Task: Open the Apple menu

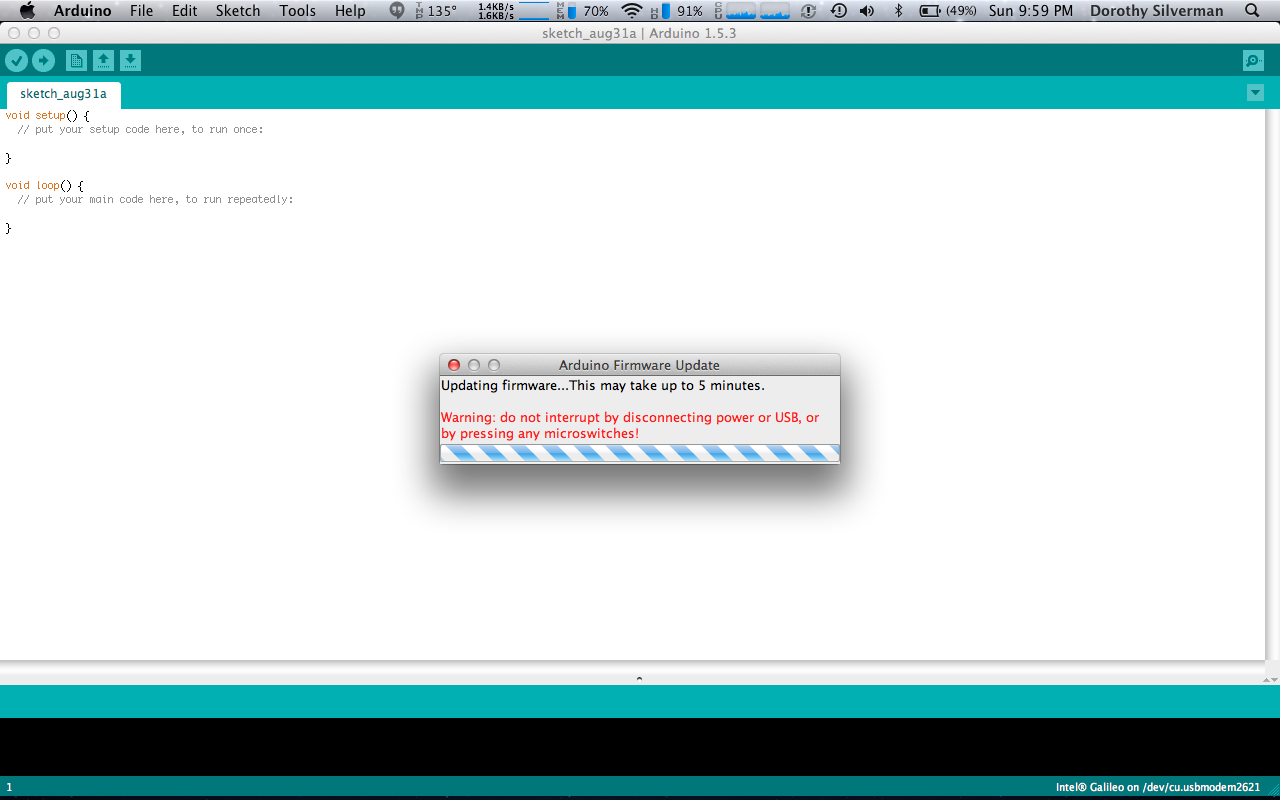Action: tap(26, 11)
